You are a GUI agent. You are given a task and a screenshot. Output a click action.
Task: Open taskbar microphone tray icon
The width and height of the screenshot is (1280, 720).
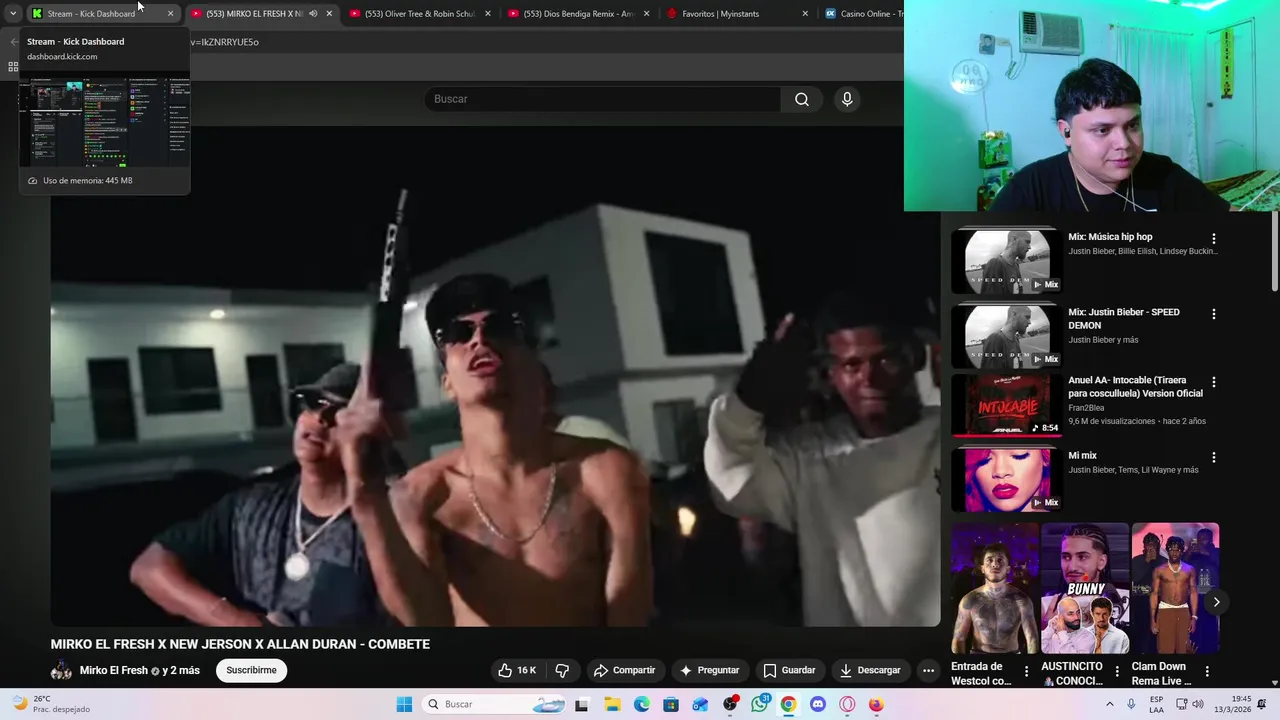1131,704
